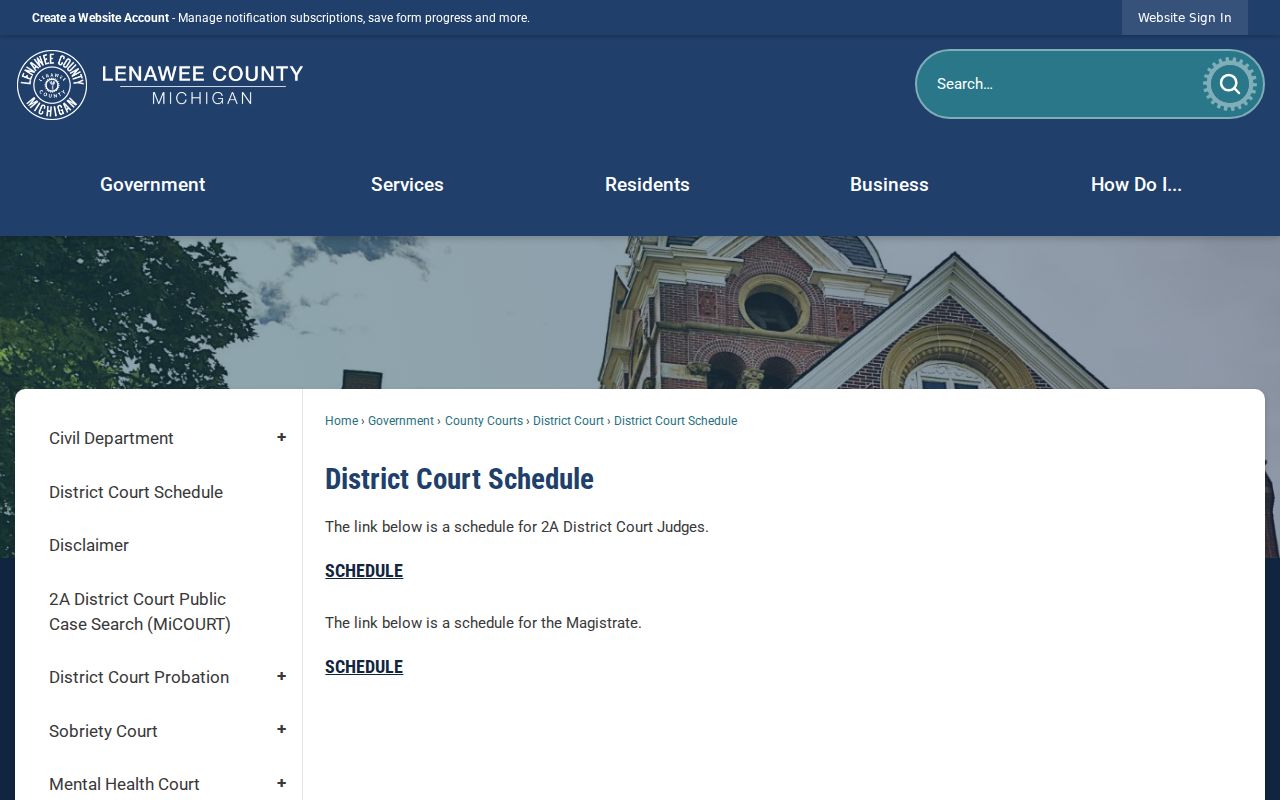Image resolution: width=1280 pixels, height=800 pixels.
Task: Open the Magistrate SCHEDULE link
Action: click(364, 667)
